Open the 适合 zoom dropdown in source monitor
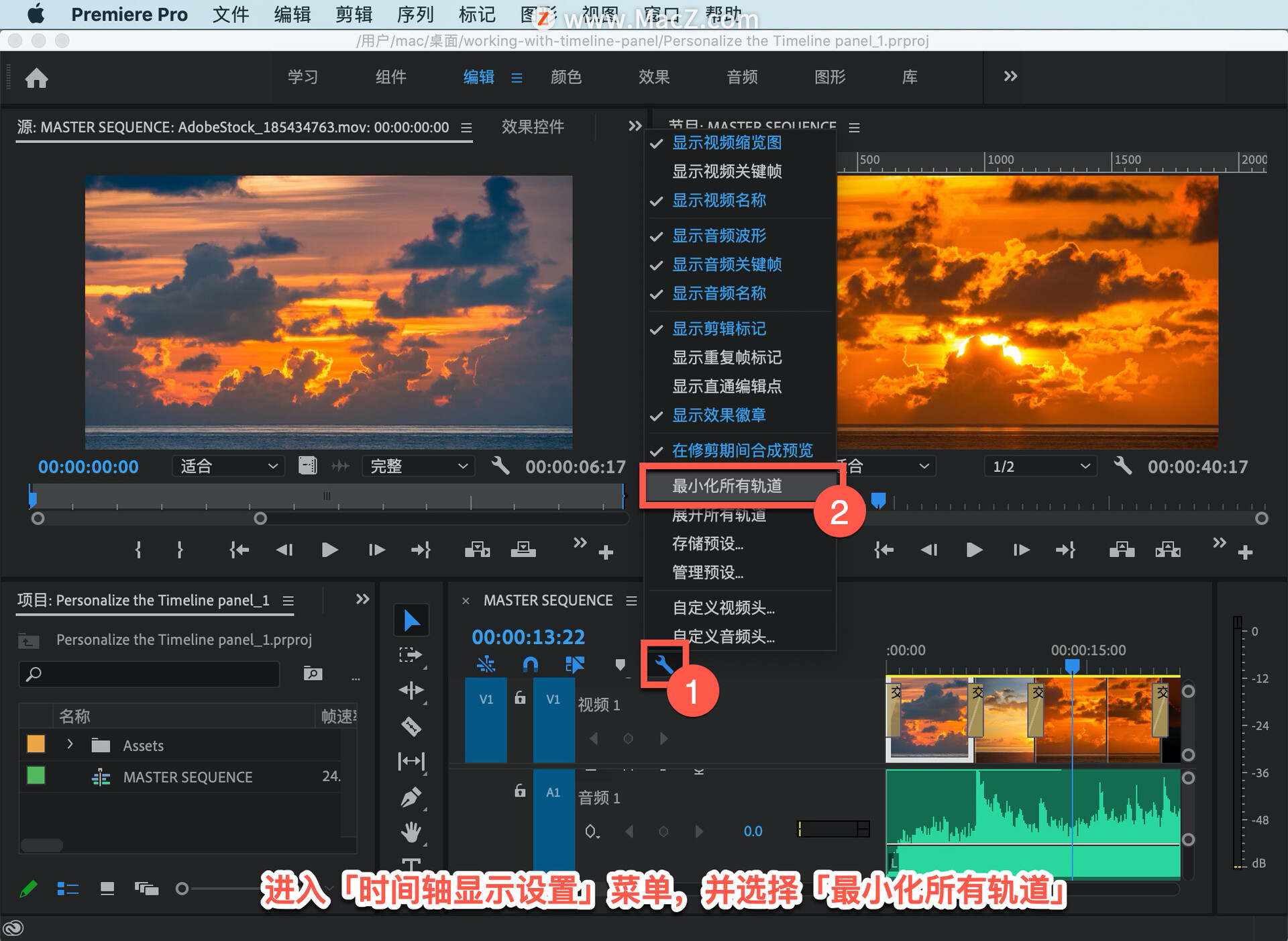1288x941 pixels. click(x=228, y=466)
